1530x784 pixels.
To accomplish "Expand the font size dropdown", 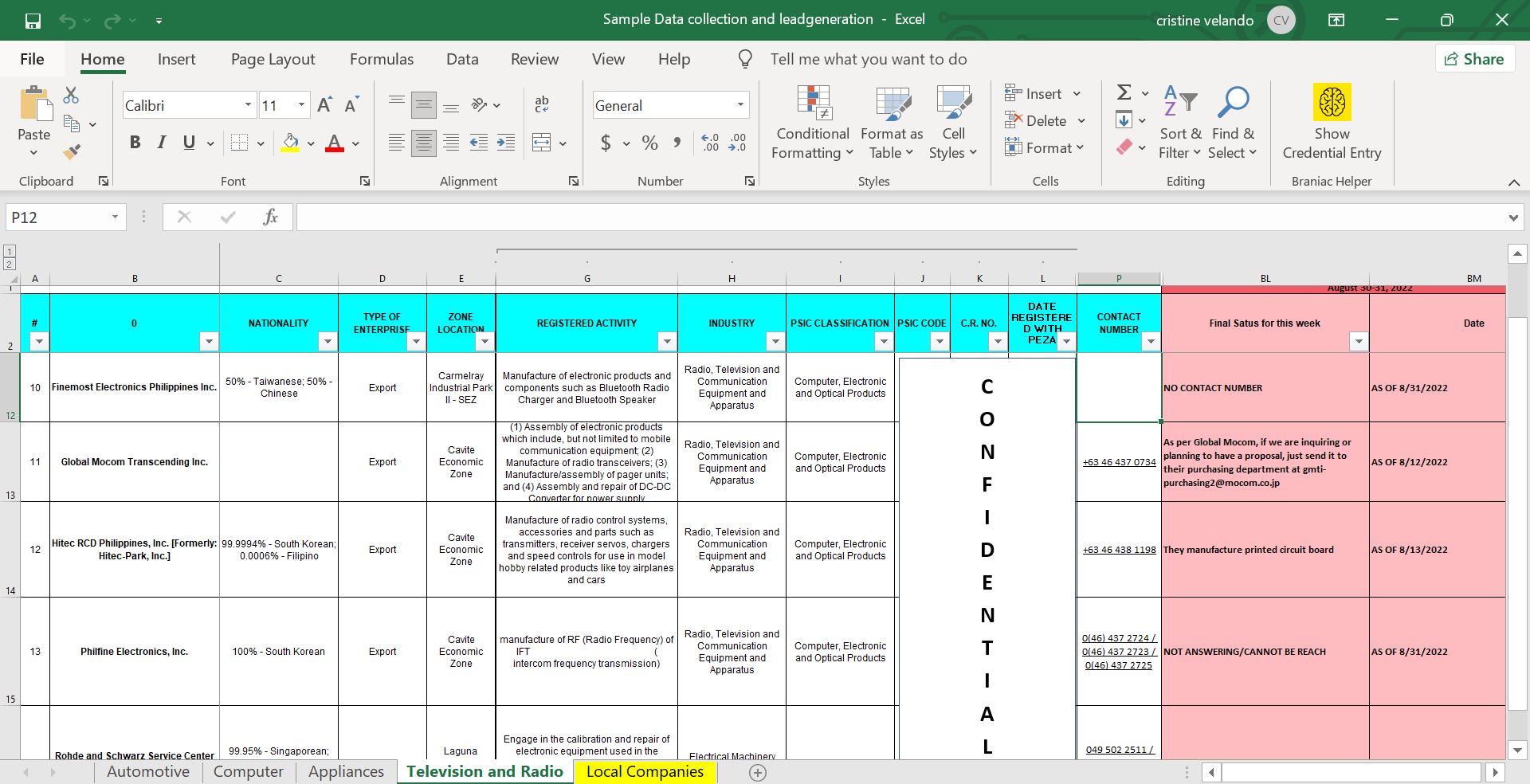I will (301, 105).
